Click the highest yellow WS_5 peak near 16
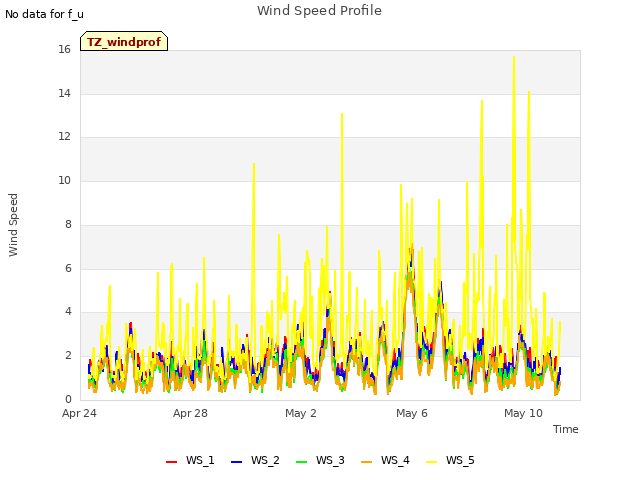 click(x=514, y=58)
